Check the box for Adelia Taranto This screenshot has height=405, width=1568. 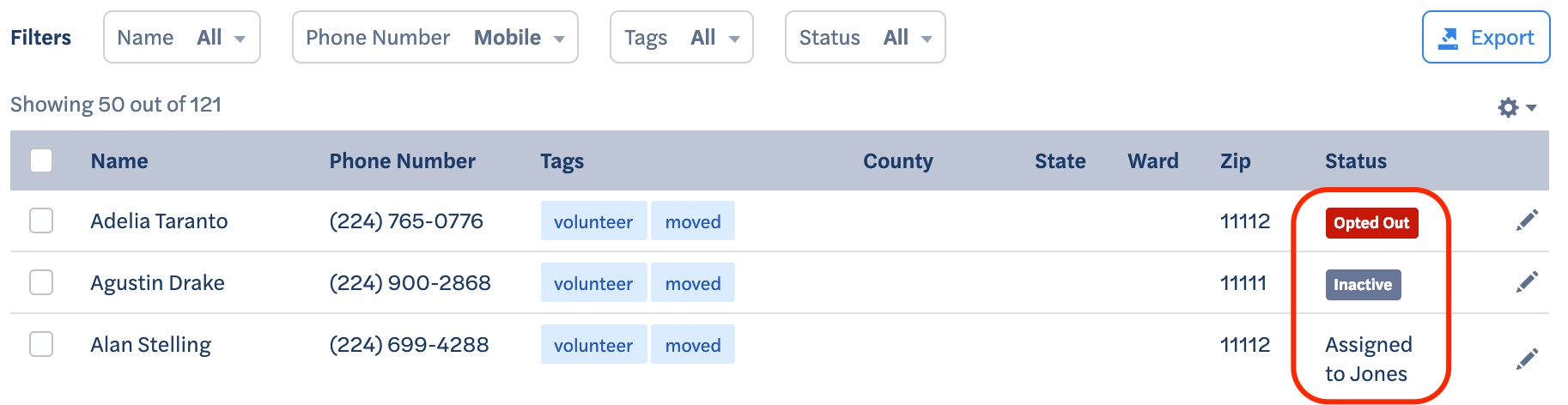click(x=41, y=221)
